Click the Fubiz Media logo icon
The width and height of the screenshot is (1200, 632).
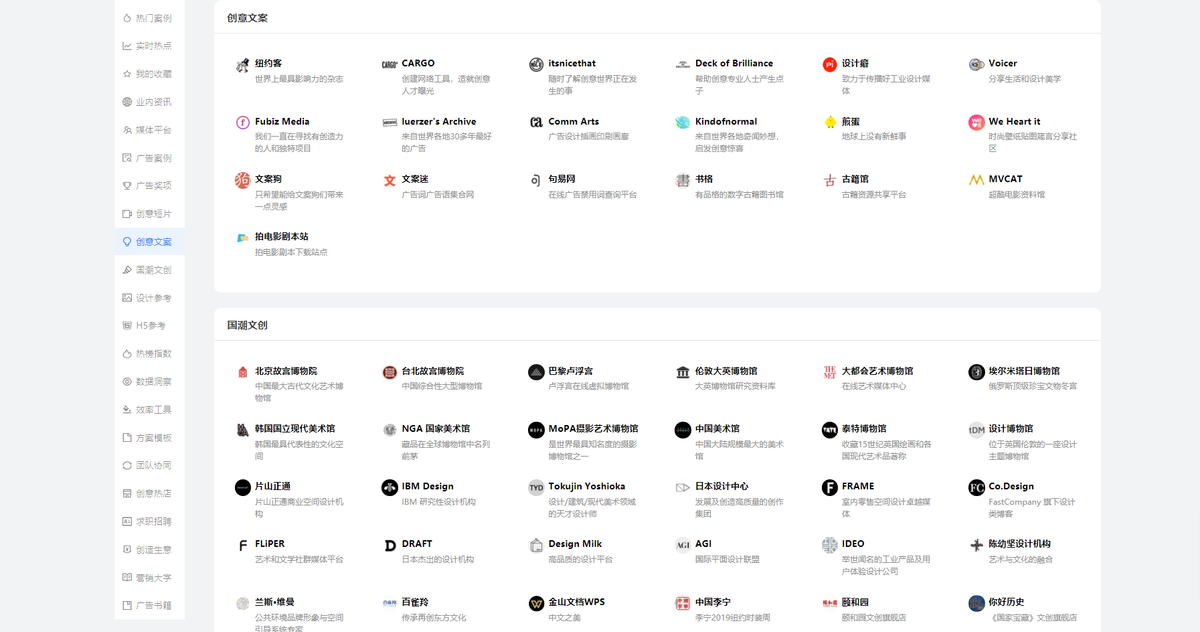click(x=243, y=122)
